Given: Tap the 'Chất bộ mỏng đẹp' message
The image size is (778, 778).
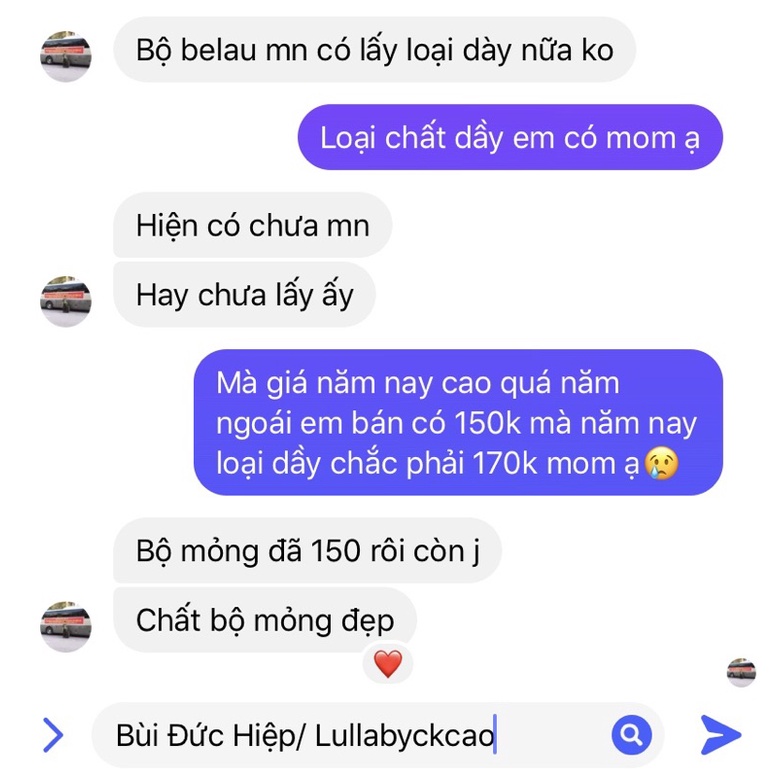Looking at the screenshot, I should coord(265,620).
